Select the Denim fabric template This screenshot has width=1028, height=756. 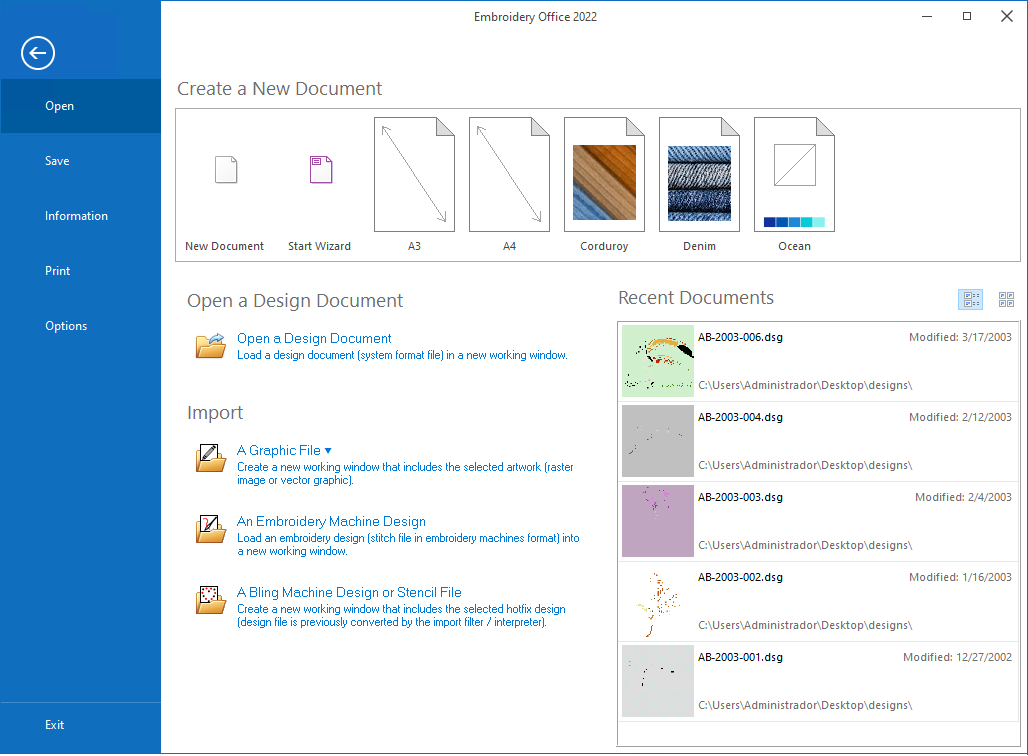point(699,175)
